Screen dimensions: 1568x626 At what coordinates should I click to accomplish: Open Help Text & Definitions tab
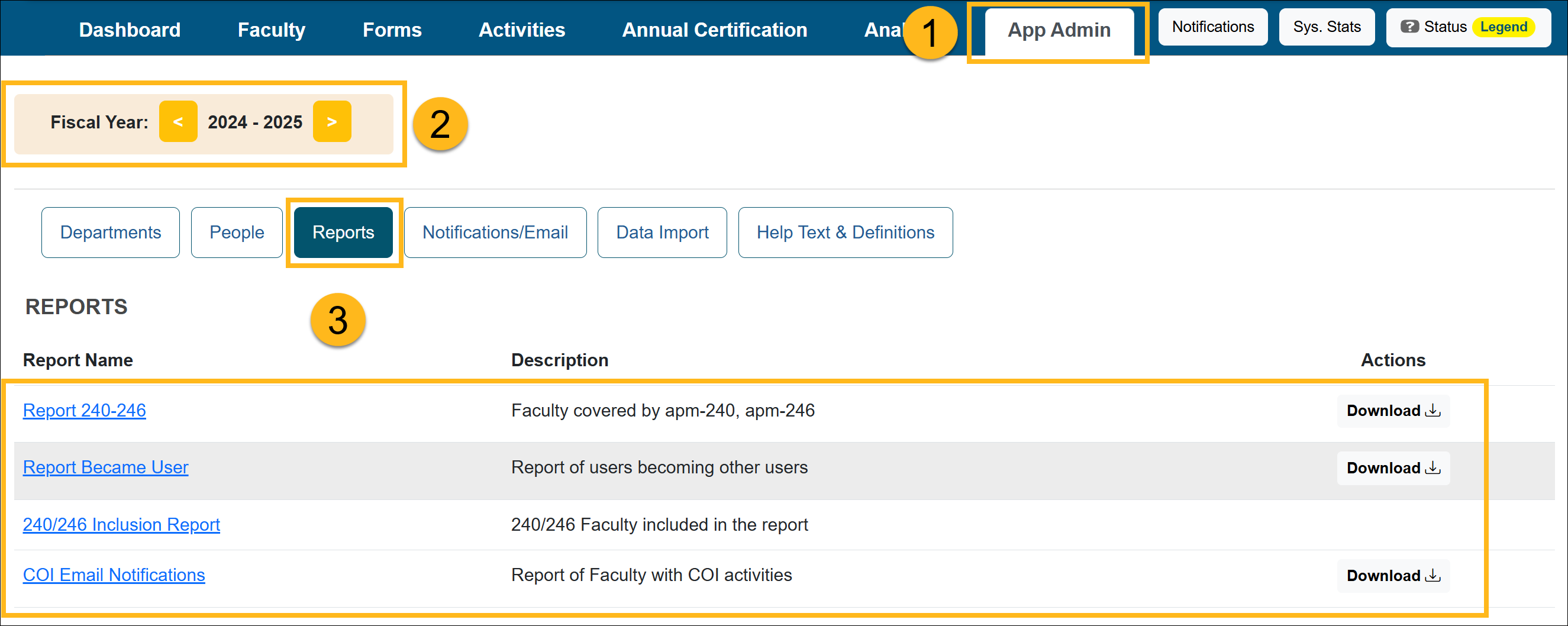tap(846, 233)
